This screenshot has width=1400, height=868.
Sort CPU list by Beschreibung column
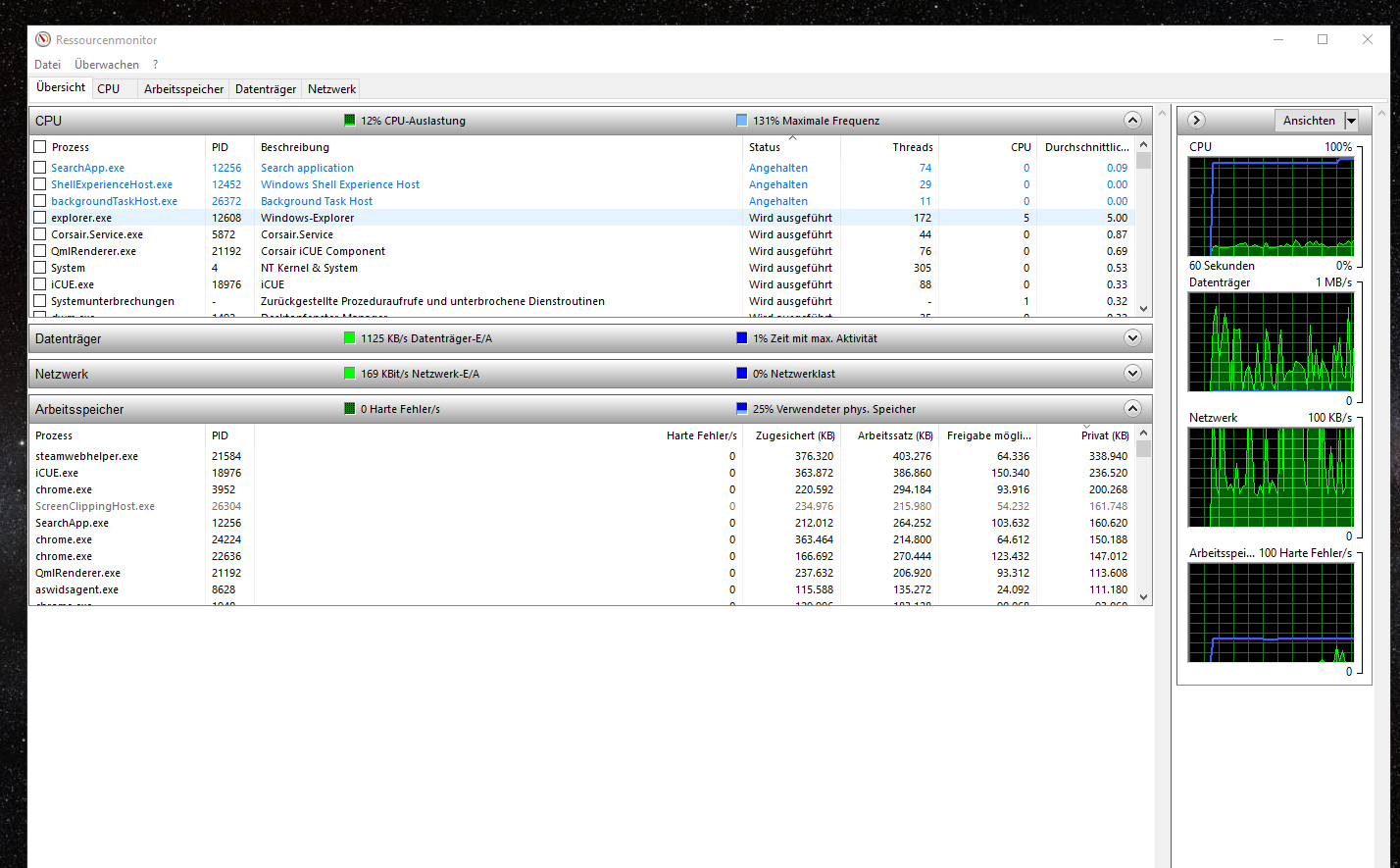(498, 147)
